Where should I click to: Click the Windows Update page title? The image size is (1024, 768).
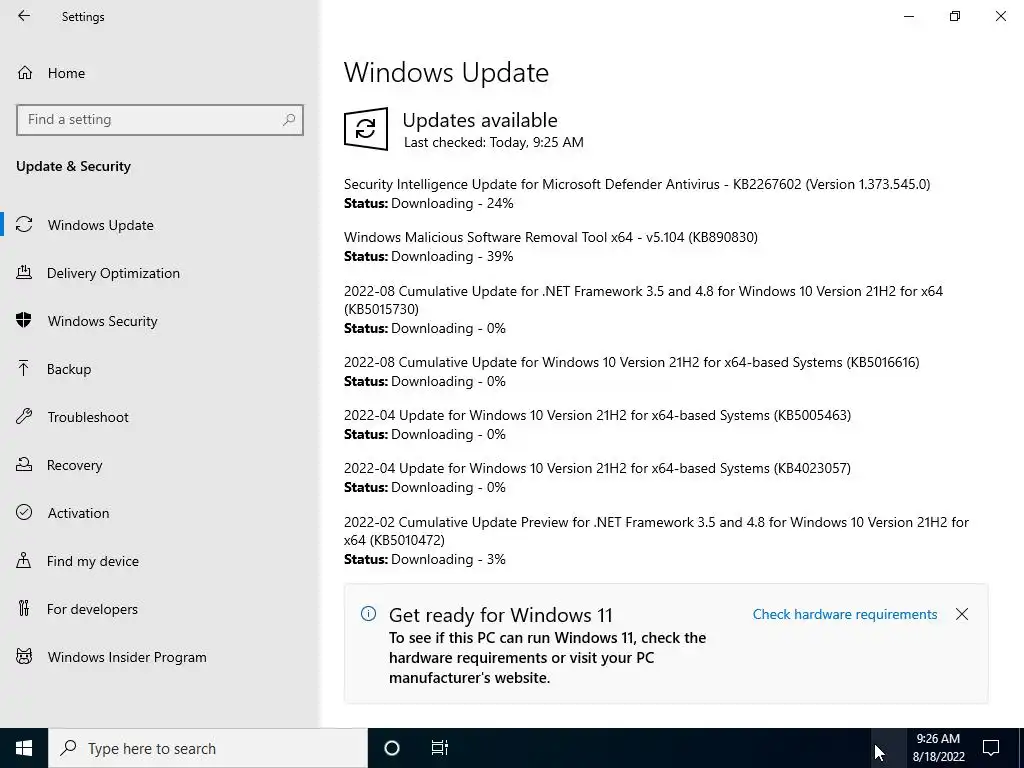coord(446,72)
